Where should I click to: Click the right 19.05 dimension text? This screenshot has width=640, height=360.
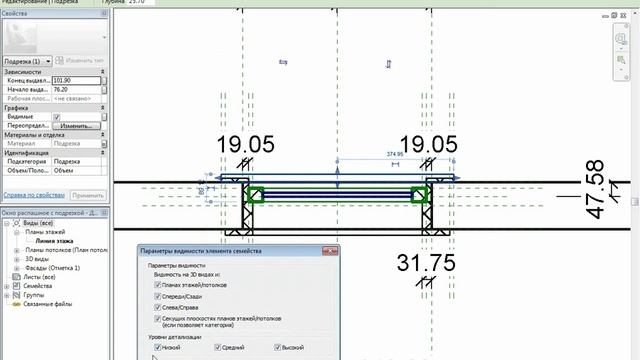pos(429,144)
